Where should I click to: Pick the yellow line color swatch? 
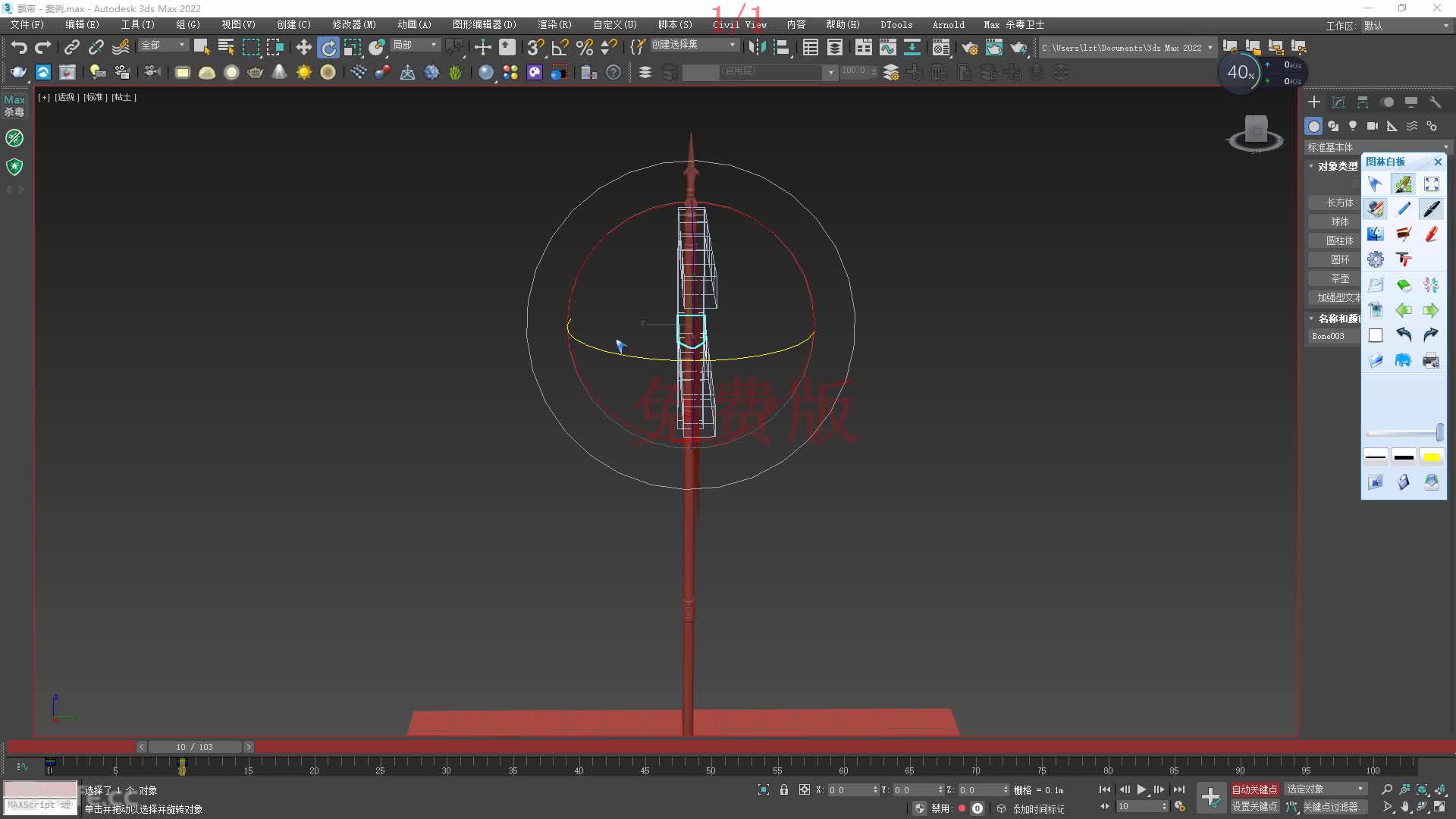coord(1431,457)
